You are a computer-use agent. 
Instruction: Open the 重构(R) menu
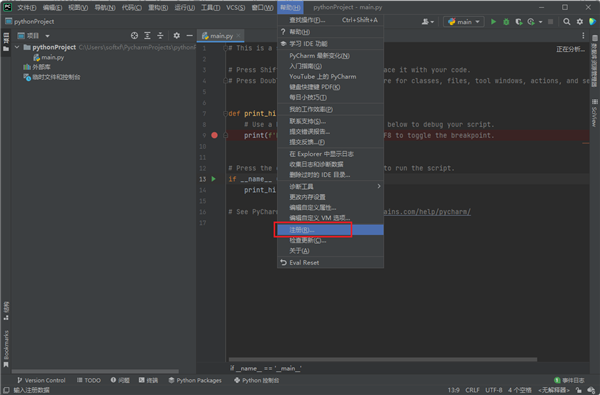pos(158,8)
